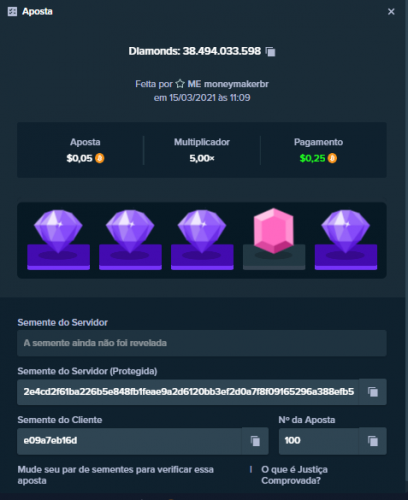
Task: Copy the Diamonds bet ID
Action: tap(270, 52)
